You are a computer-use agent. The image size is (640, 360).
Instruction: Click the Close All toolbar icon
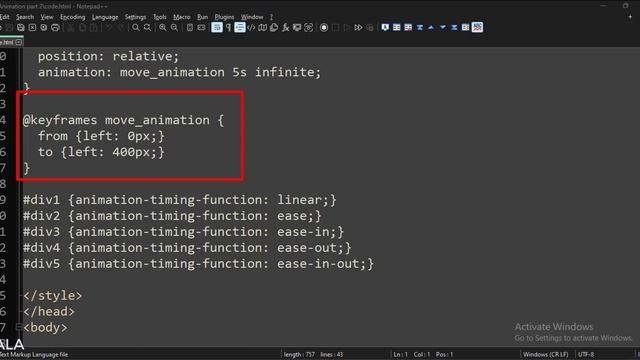pyautogui.click(x=43, y=27)
